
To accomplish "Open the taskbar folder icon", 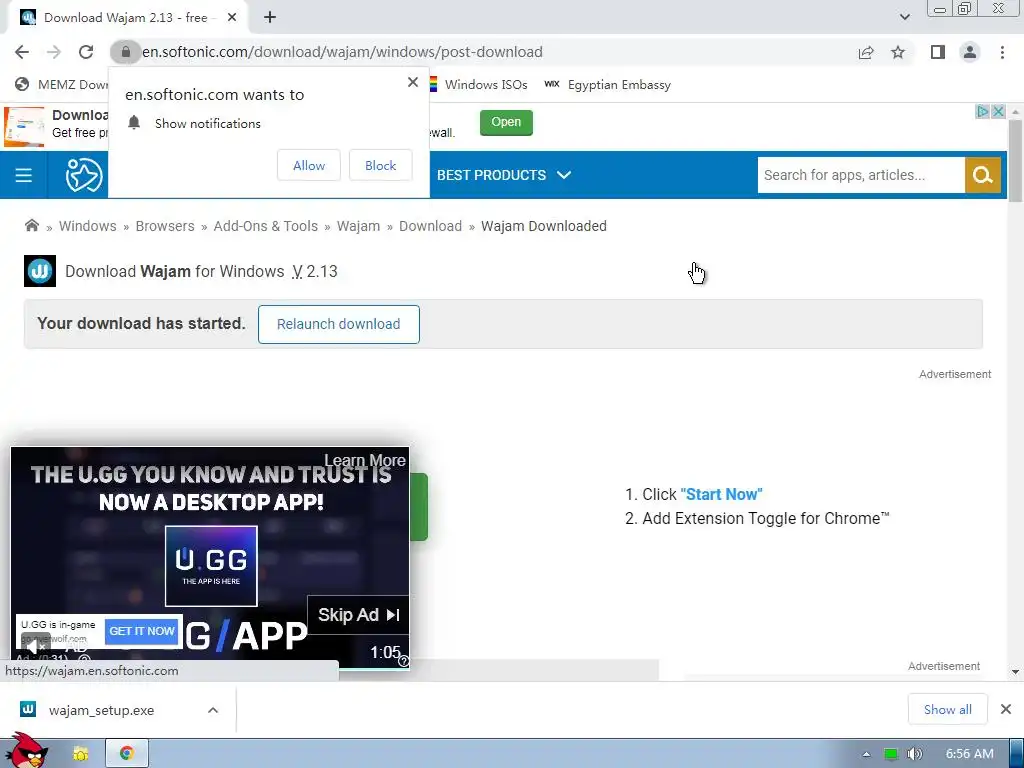I will [80, 754].
